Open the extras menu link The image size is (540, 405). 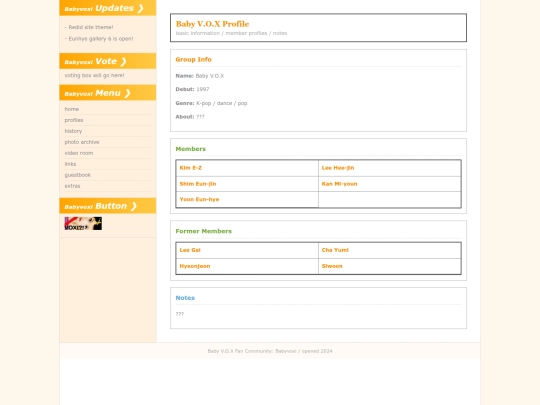72,186
